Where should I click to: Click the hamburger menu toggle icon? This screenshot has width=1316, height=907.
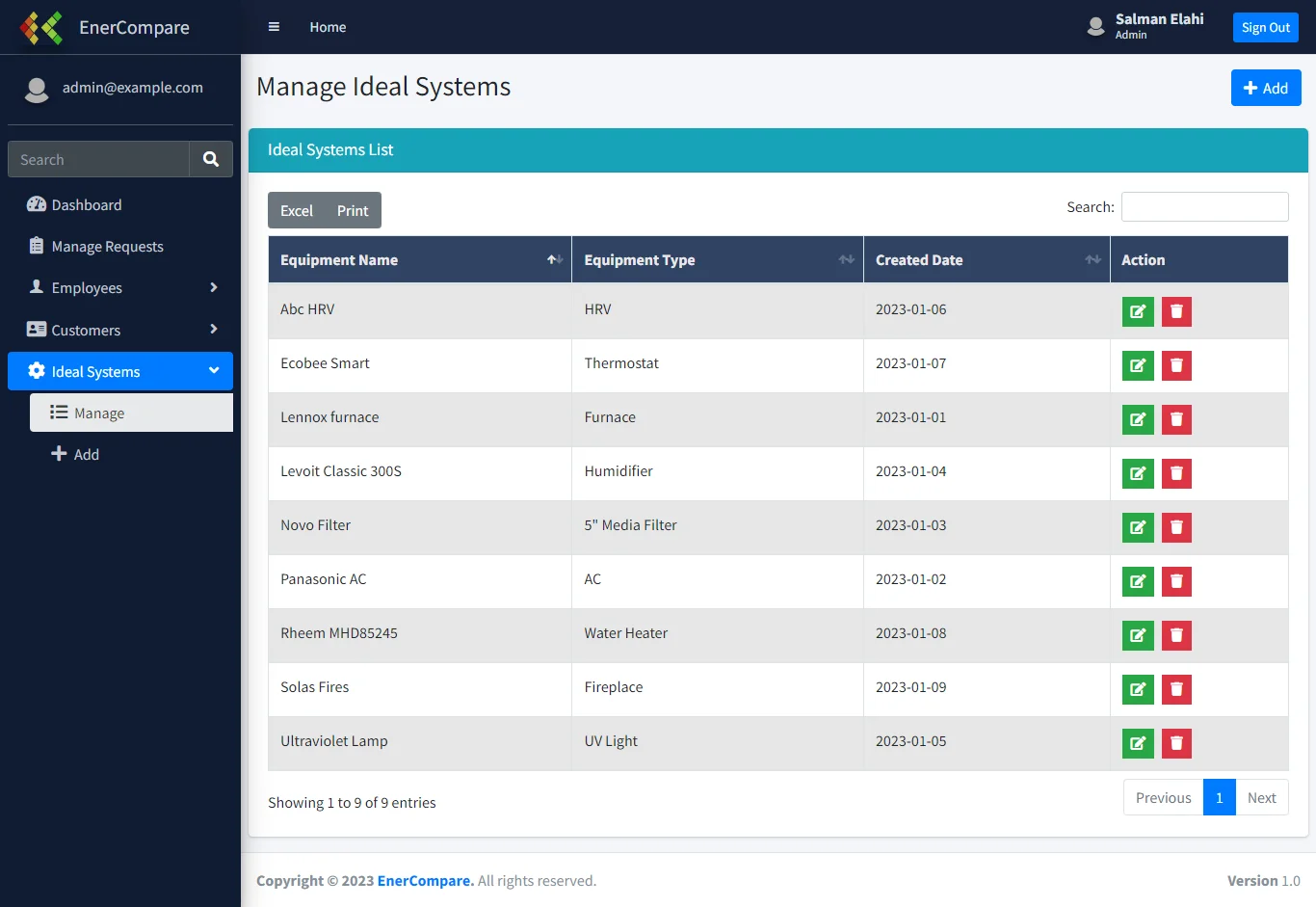274,27
